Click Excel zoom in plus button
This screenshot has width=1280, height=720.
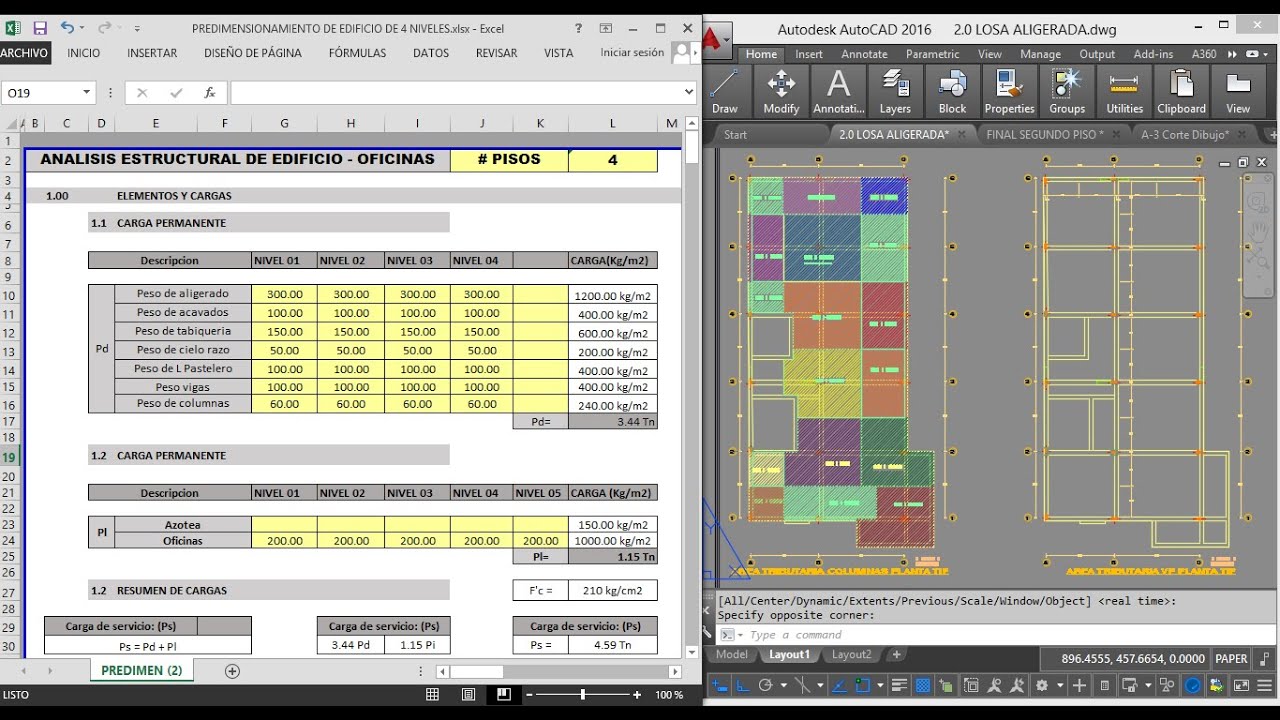[637, 694]
